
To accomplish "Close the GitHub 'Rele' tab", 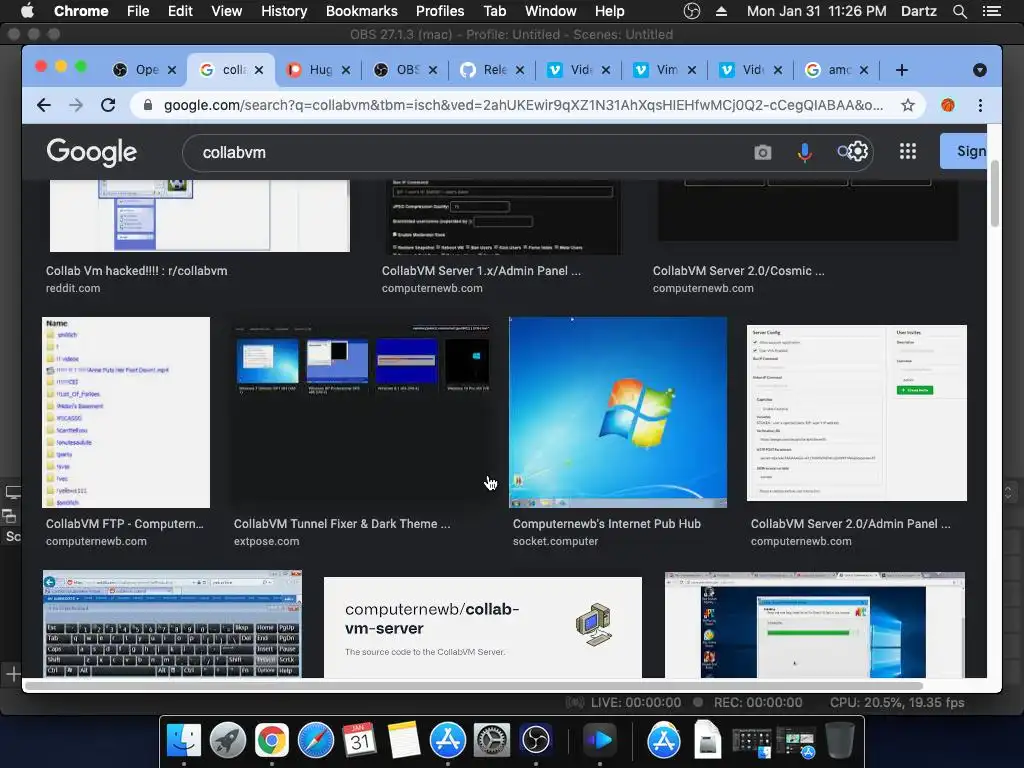I will tap(520, 70).
